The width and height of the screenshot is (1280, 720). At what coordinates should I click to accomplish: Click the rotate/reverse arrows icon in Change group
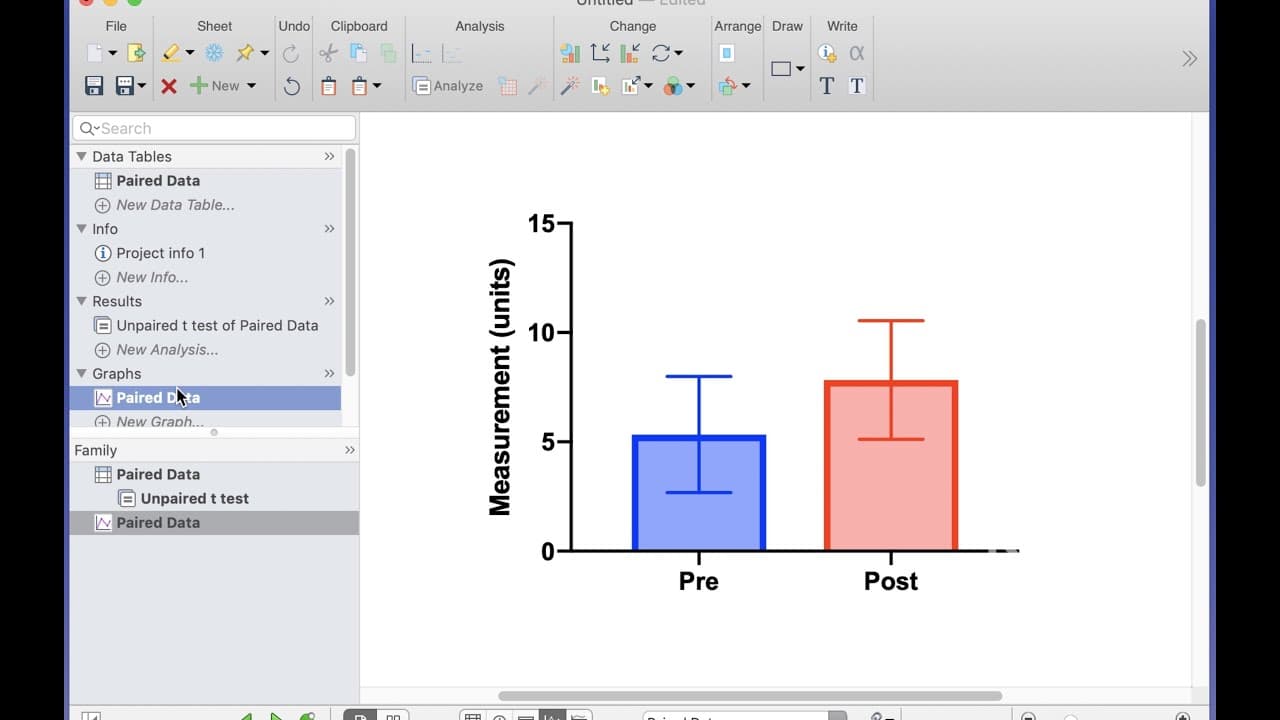[x=661, y=53]
